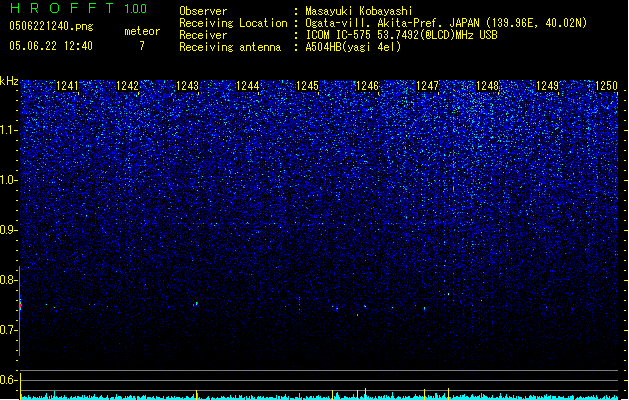629x400 pixels.
Task: Click the 1247 time axis label
Action: point(427,86)
